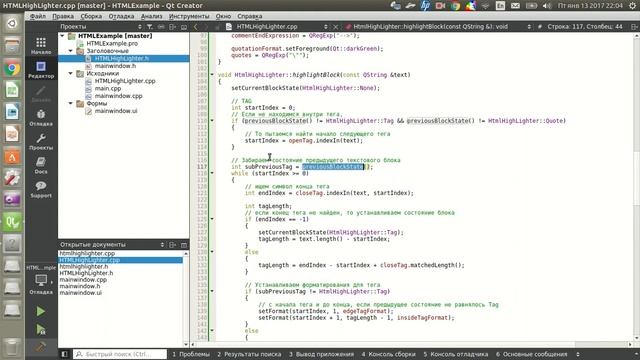This screenshot has width=640, height=360.
Task: Collapse the Заголовочные folder
Action: (x=71, y=51)
